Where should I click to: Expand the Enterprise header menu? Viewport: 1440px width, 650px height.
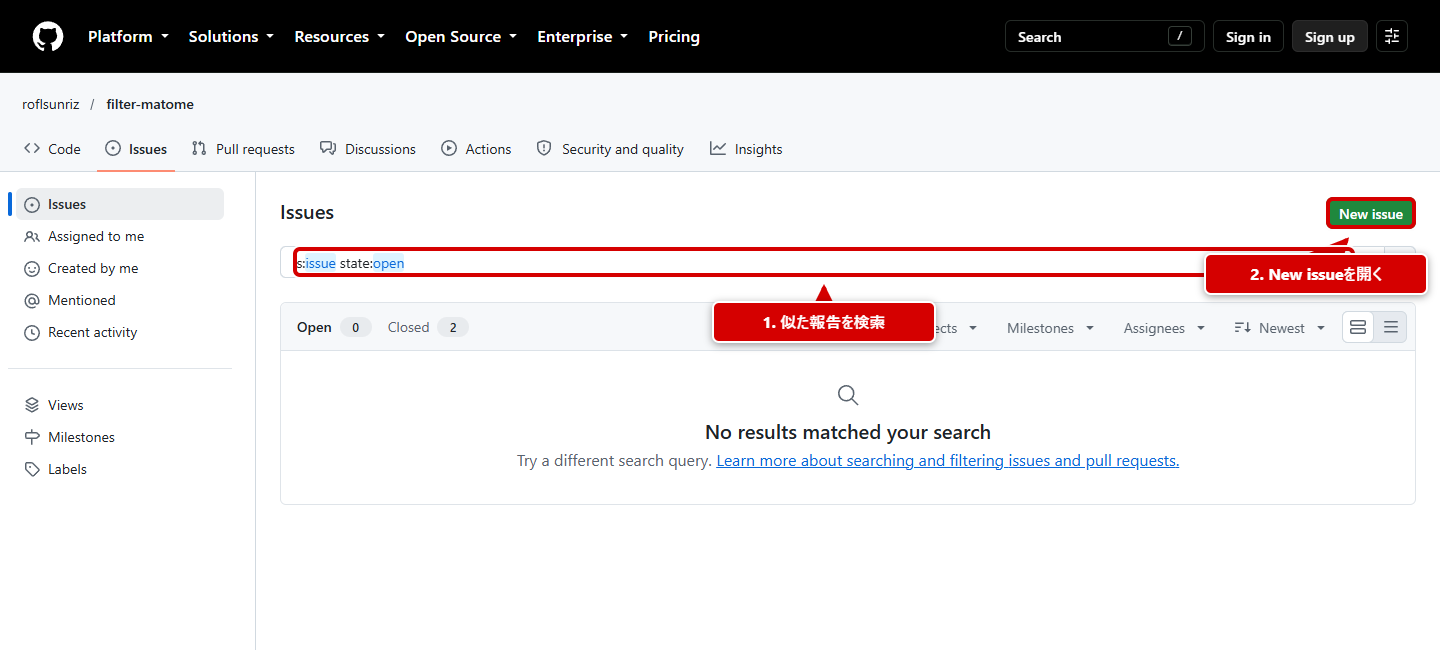click(582, 37)
